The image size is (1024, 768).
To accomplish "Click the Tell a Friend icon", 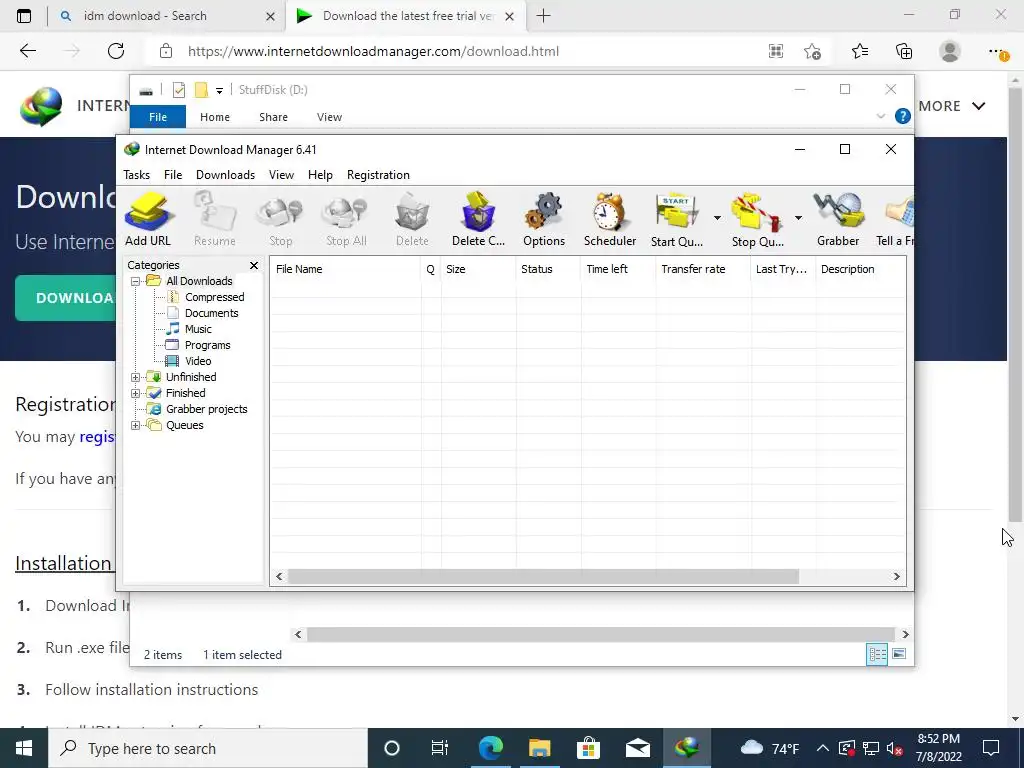I will pos(895,219).
